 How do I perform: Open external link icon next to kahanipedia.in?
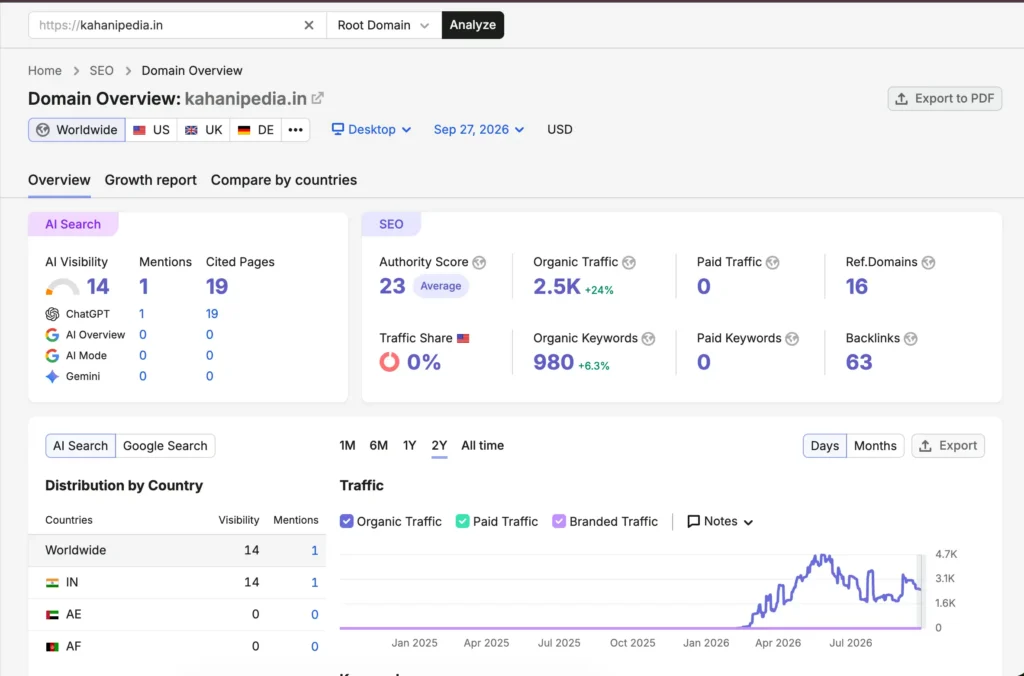[x=317, y=98]
